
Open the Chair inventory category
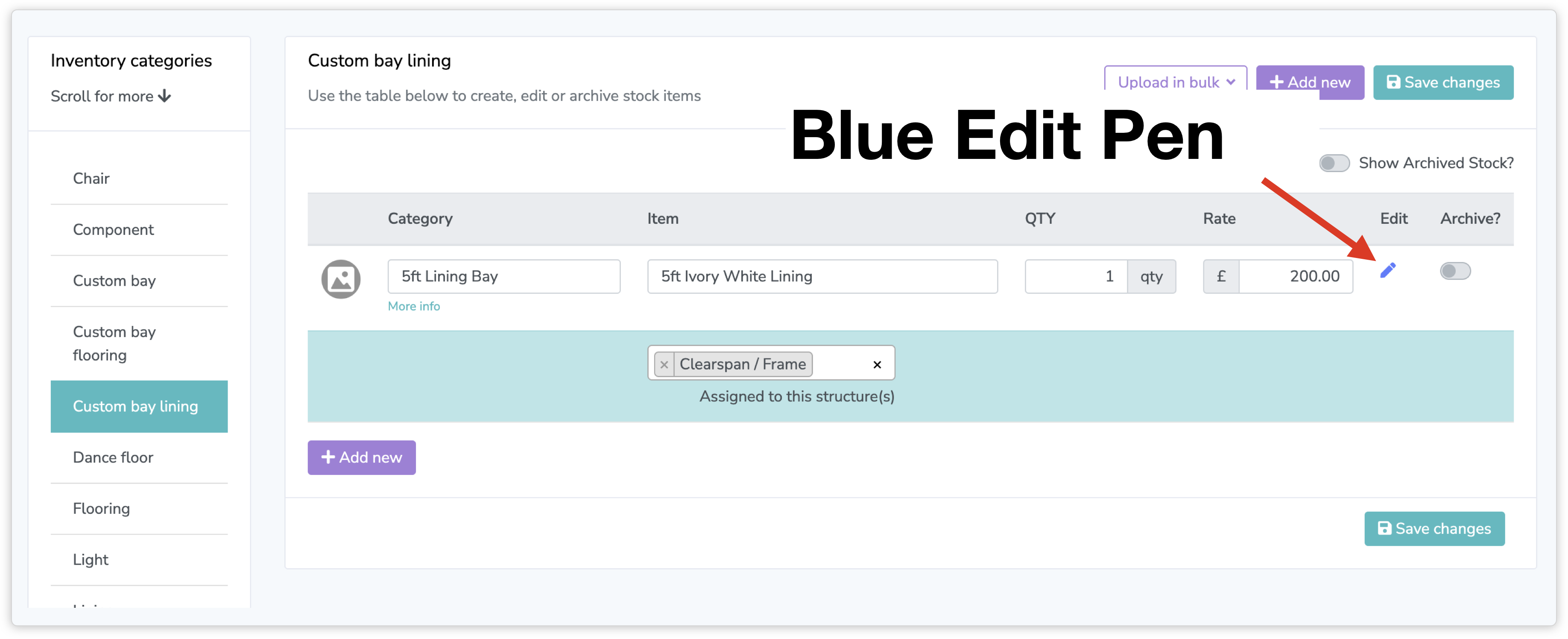[91, 179]
